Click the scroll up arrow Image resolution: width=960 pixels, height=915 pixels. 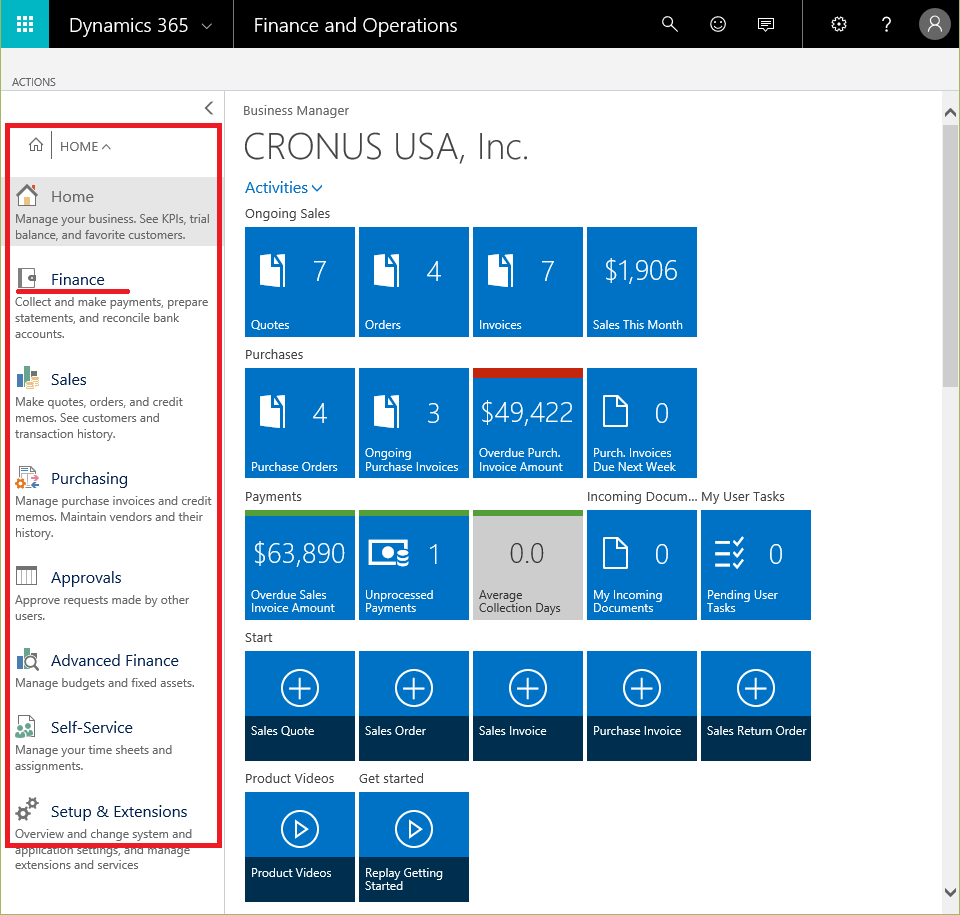950,112
